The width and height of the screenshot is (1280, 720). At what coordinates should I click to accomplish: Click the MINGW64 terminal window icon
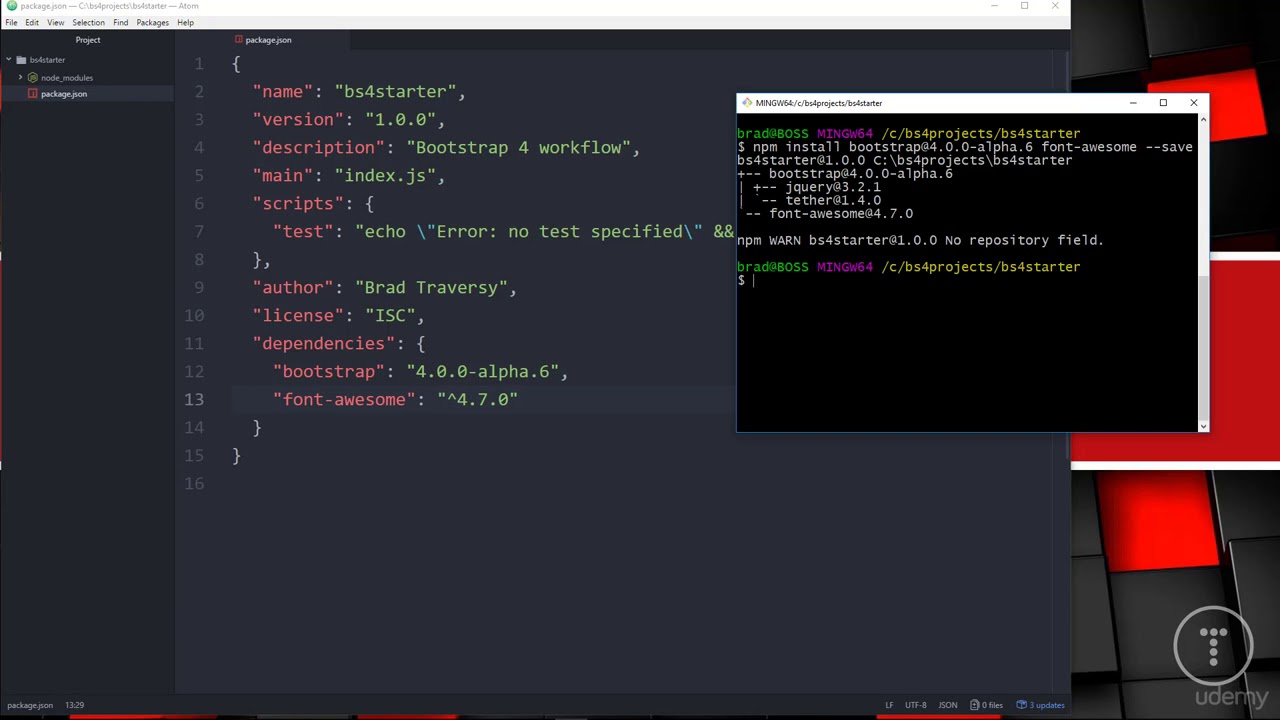(747, 103)
